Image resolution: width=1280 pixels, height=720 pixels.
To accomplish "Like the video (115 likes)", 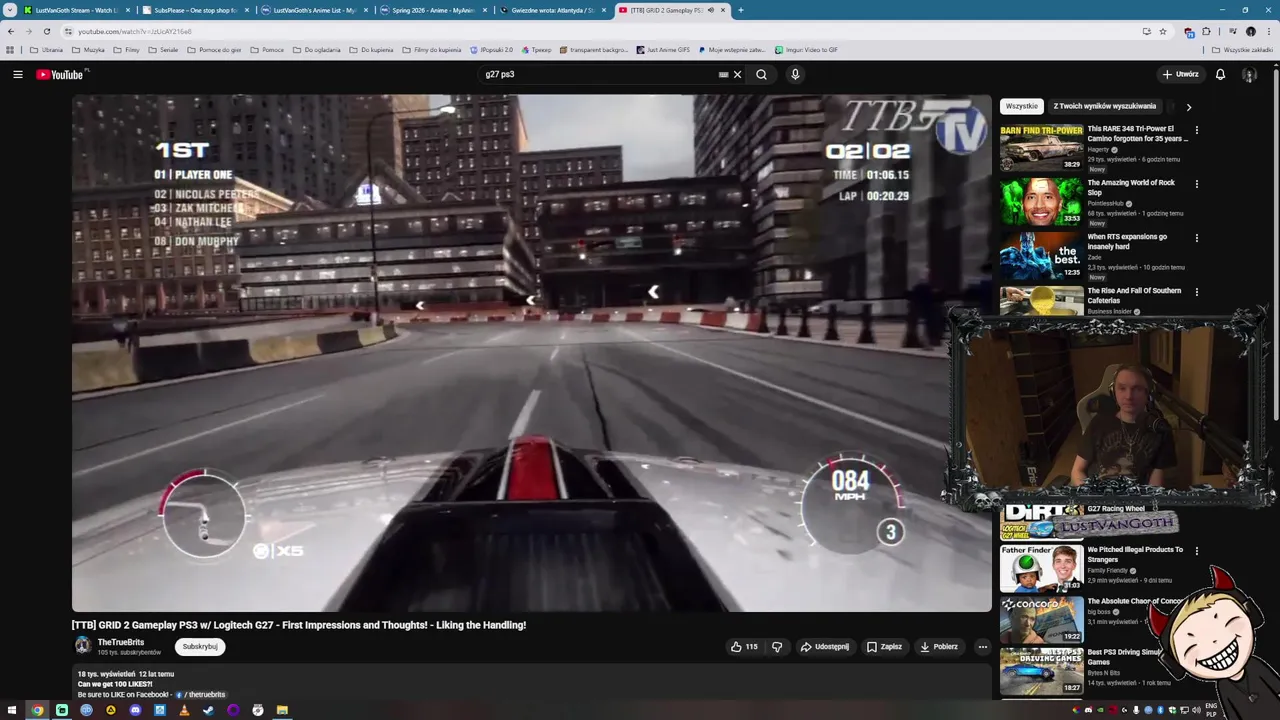I will click(744, 647).
